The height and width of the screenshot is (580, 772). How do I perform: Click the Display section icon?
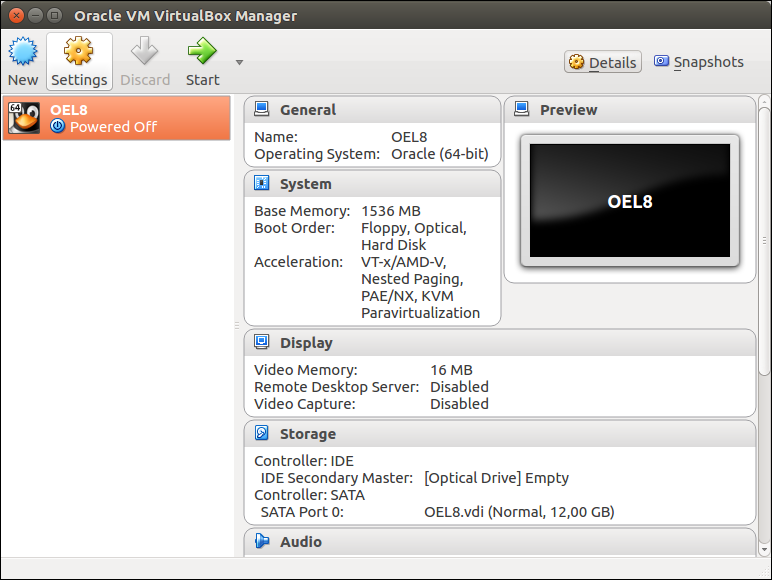[x=261, y=342]
